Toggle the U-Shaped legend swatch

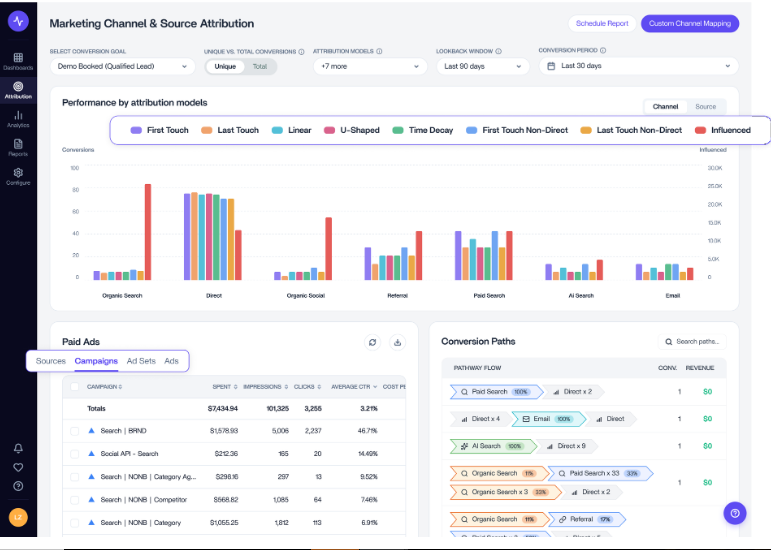[329, 130]
